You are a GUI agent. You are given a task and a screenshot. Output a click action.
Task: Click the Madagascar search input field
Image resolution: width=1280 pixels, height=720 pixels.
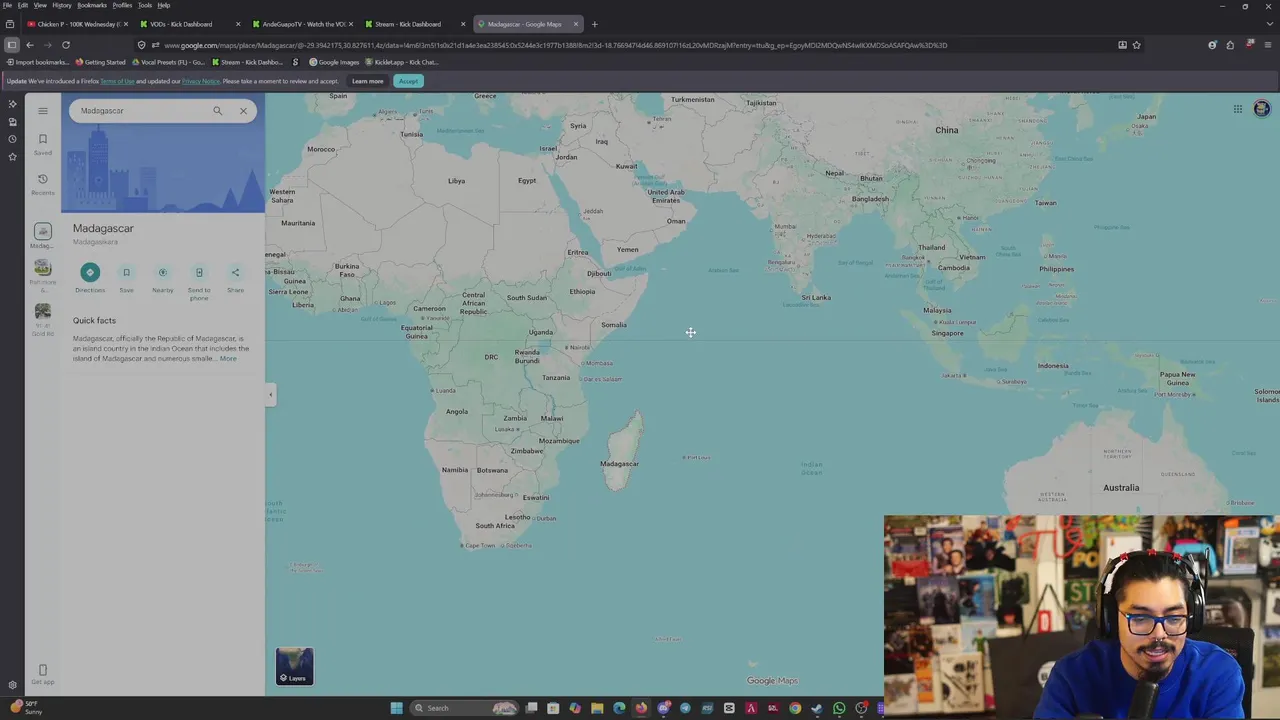140,111
